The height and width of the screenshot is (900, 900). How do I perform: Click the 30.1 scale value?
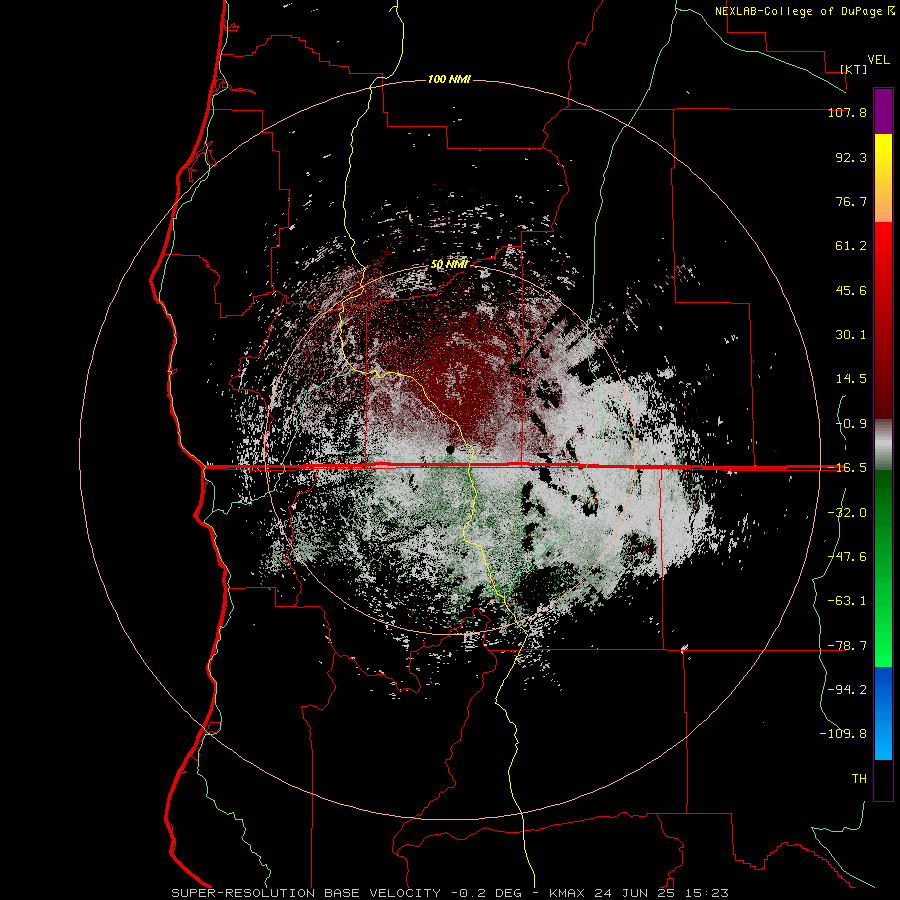(x=851, y=335)
